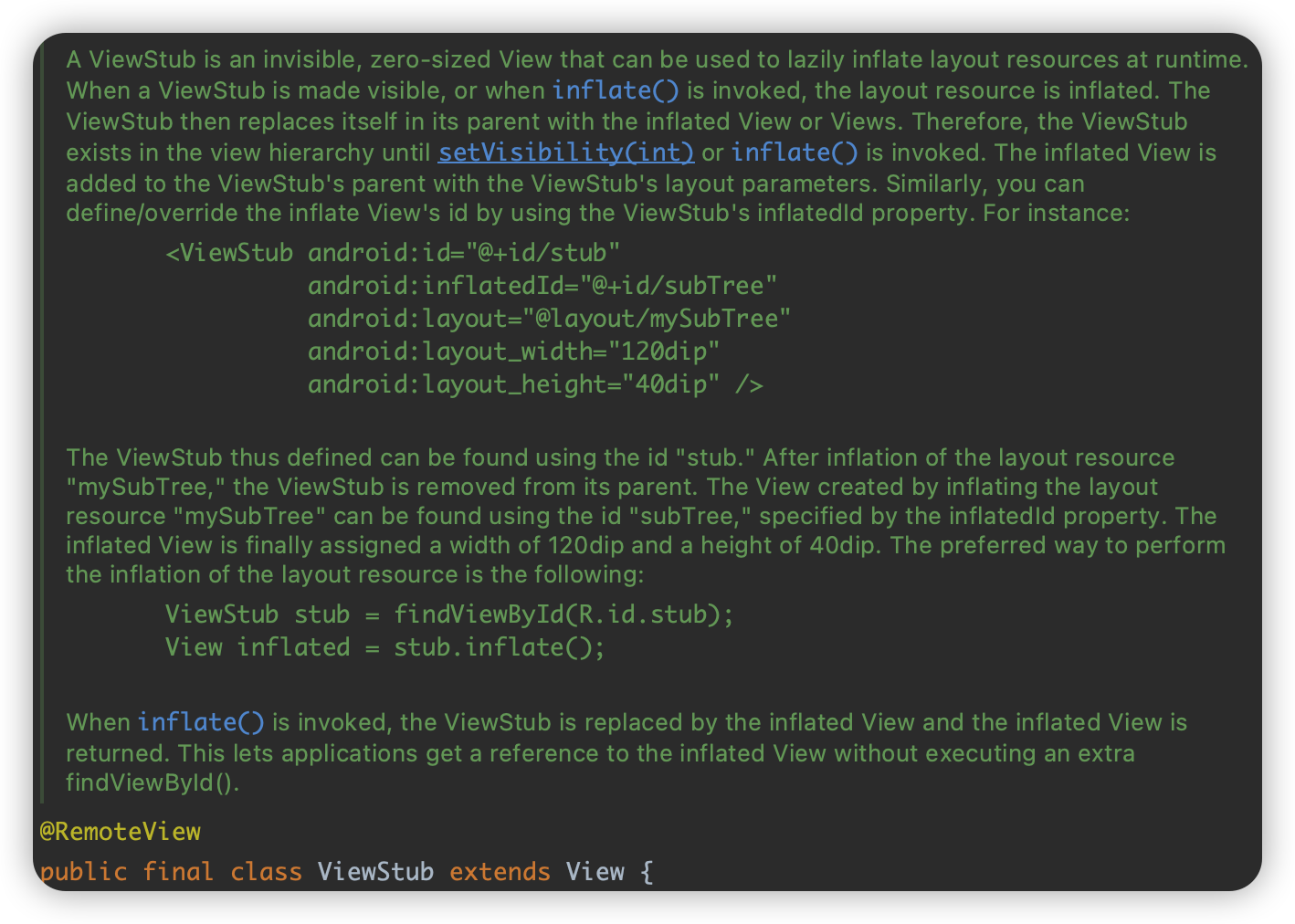This screenshot has width=1295, height=924.
Task: Click the opening brace after View
Action: 647,872
